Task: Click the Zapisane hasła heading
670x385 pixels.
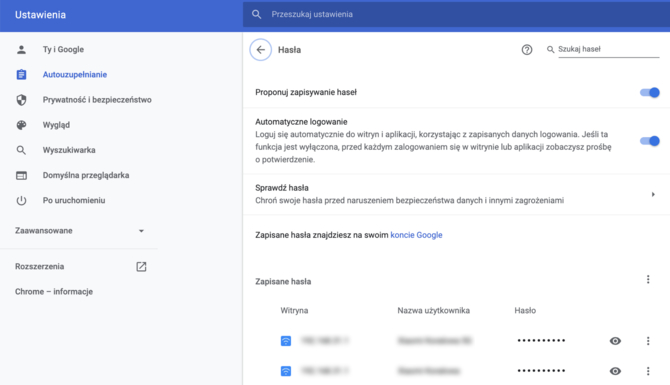Action: (283, 282)
